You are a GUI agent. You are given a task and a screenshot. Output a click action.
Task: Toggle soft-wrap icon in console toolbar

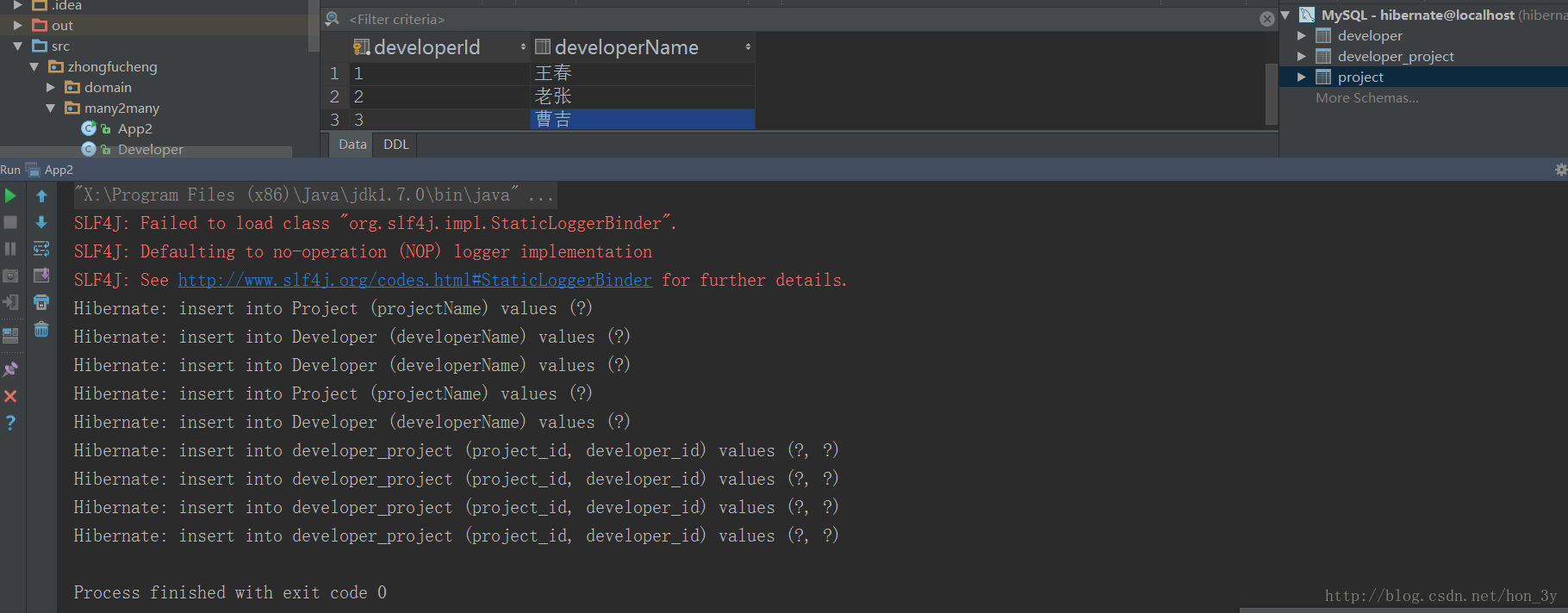click(x=41, y=249)
